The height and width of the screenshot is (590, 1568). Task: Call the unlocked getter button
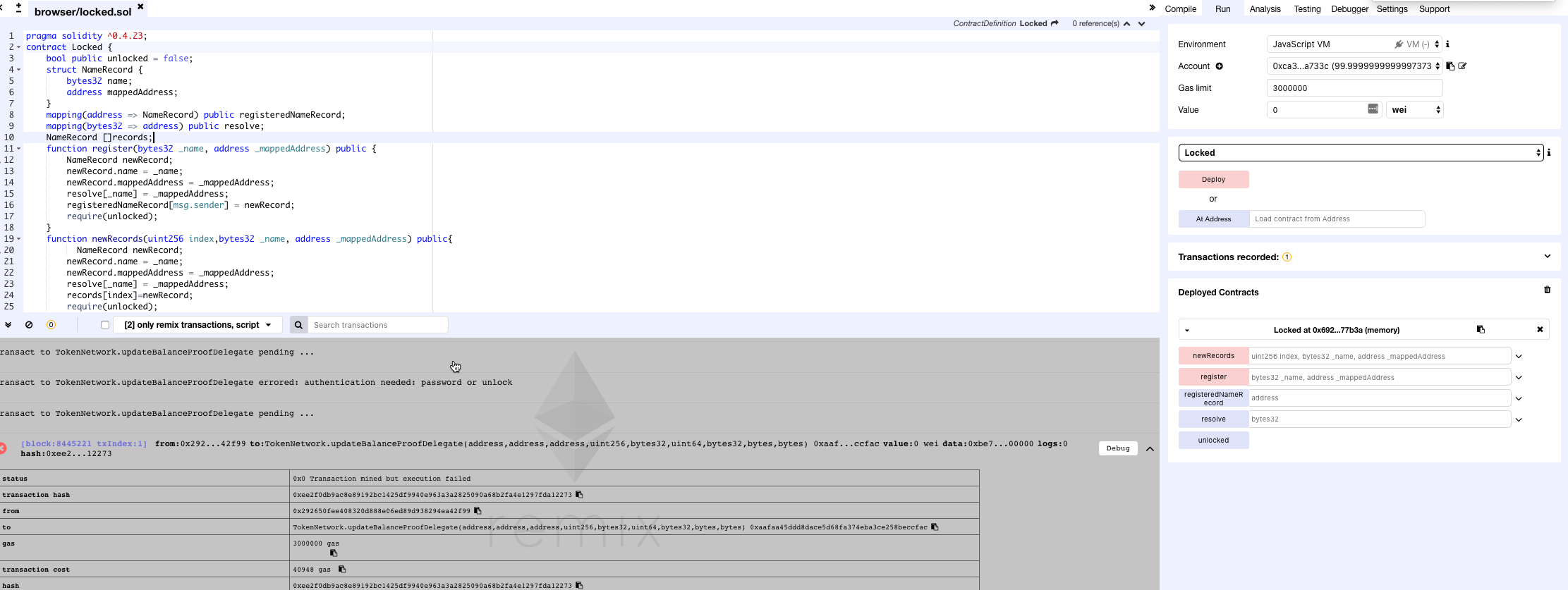point(1213,440)
